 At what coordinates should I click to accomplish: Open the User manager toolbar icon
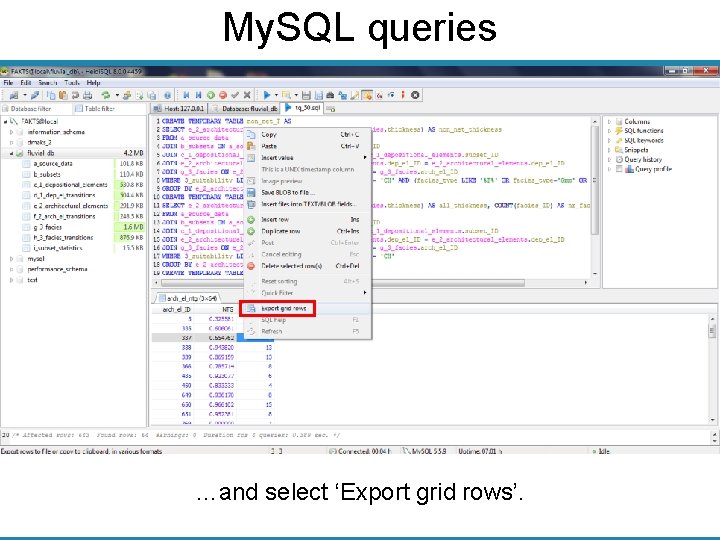127,96
